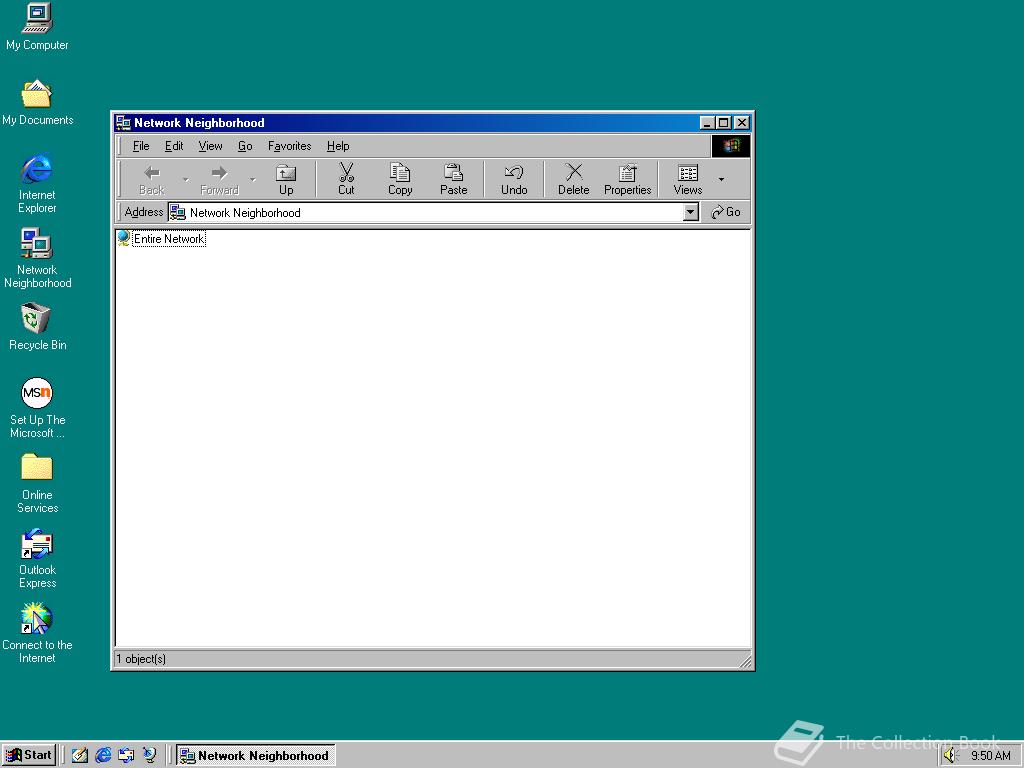Click the window's title bar system icon
The image size is (1024, 768).
point(123,123)
